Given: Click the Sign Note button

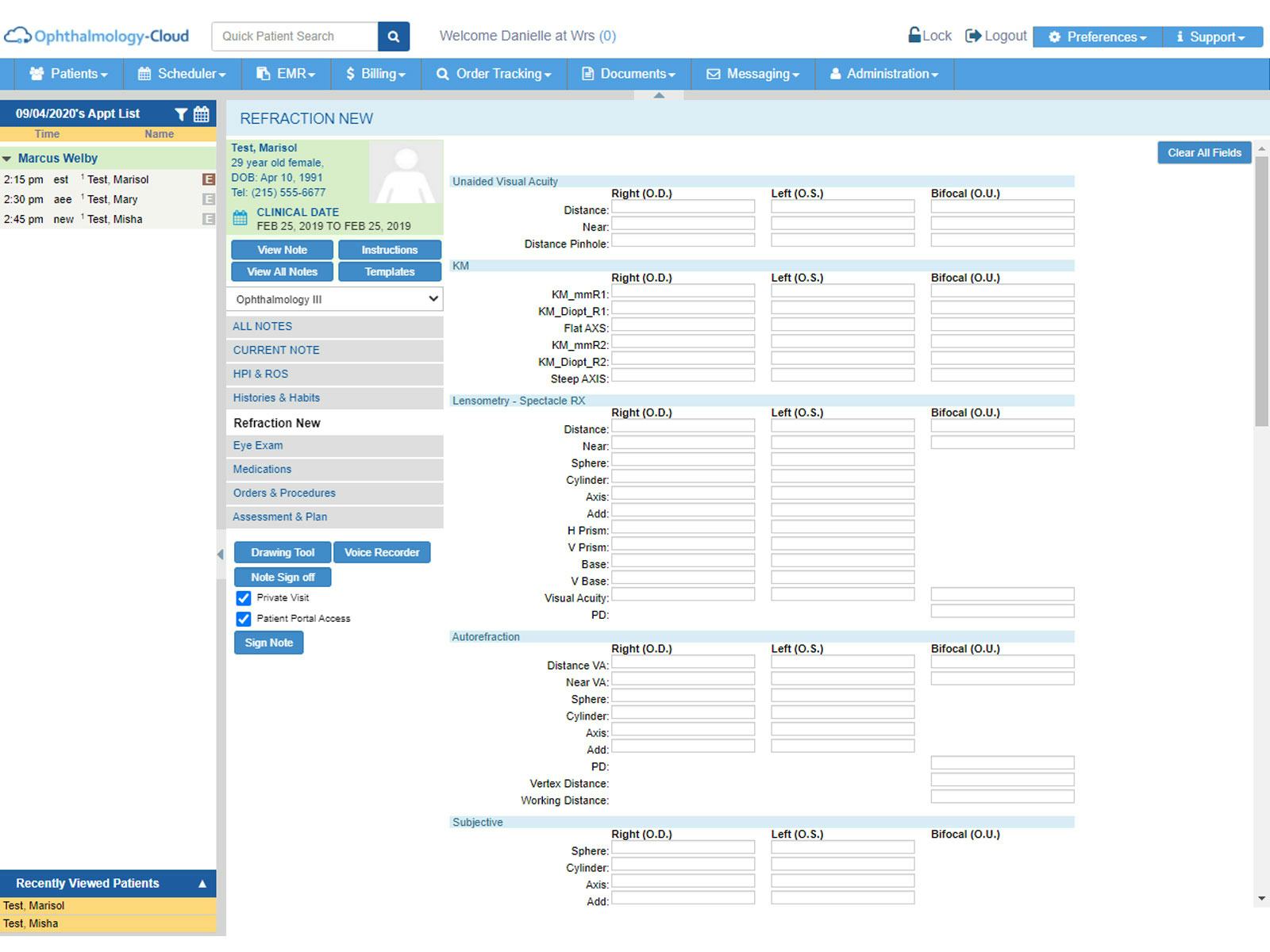Looking at the screenshot, I should (x=268, y=643).
